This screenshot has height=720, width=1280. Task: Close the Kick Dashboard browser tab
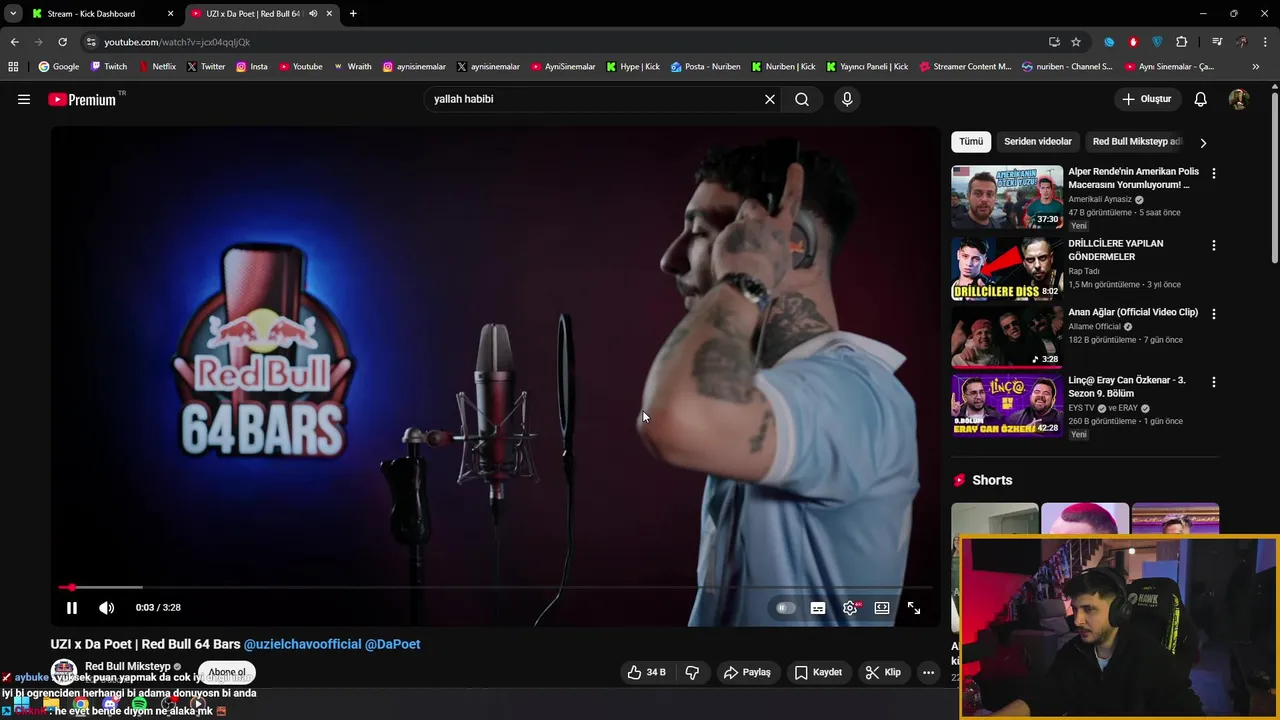(170, 13)
